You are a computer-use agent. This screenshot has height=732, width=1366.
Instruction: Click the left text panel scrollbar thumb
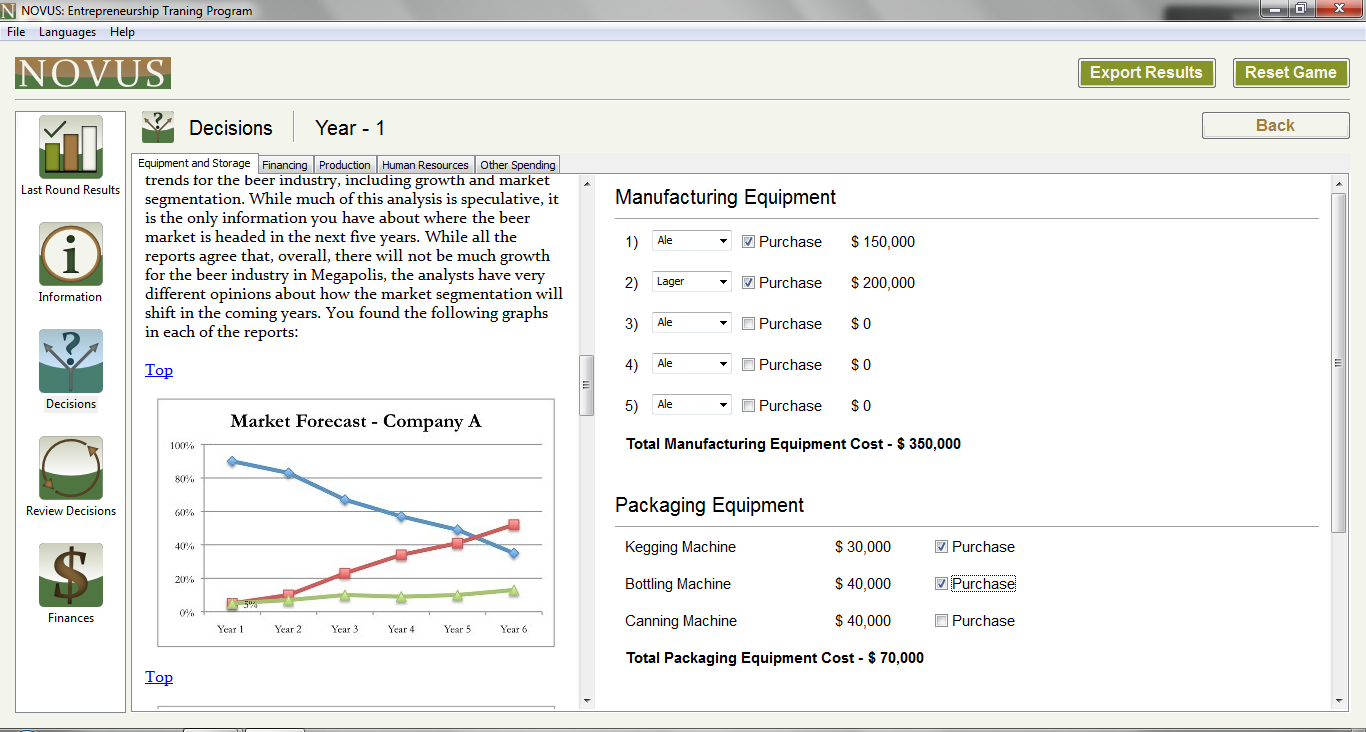tap(587, 385)
